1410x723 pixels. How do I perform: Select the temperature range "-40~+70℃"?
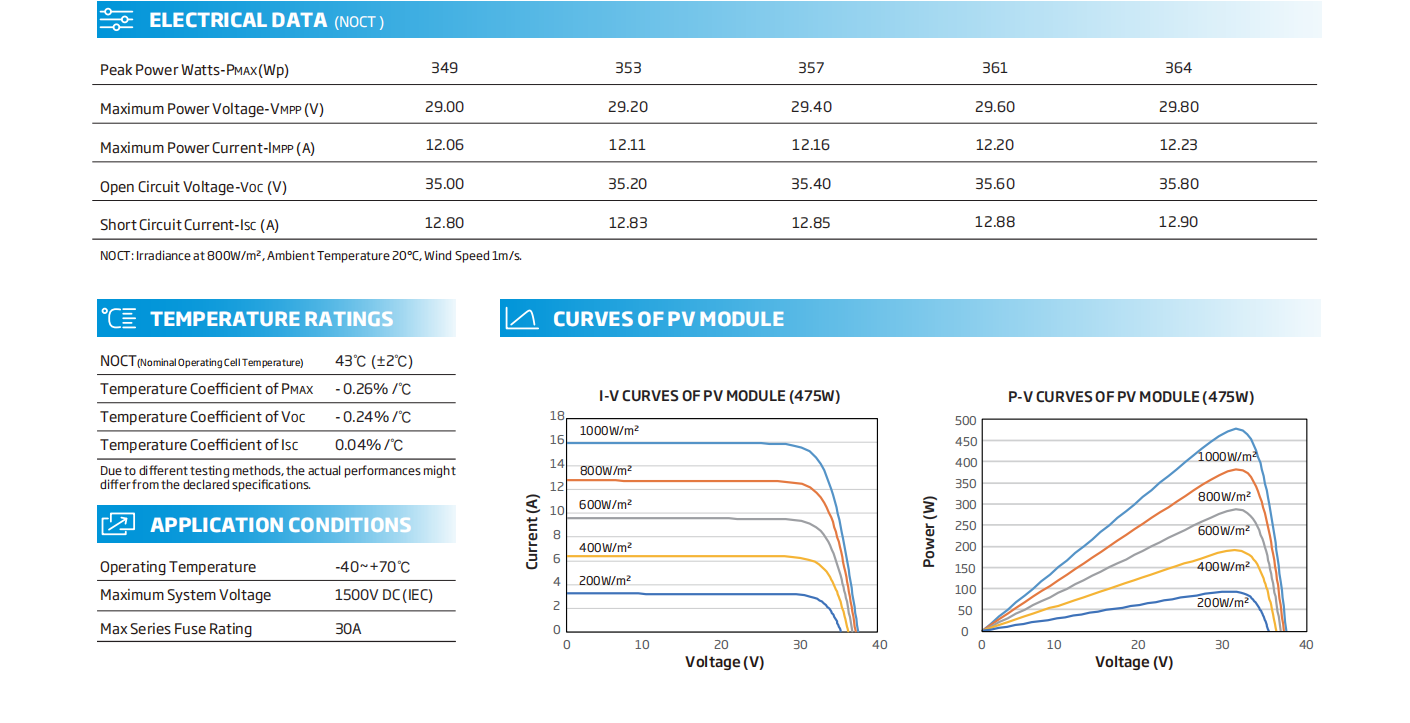click(373, 567)
